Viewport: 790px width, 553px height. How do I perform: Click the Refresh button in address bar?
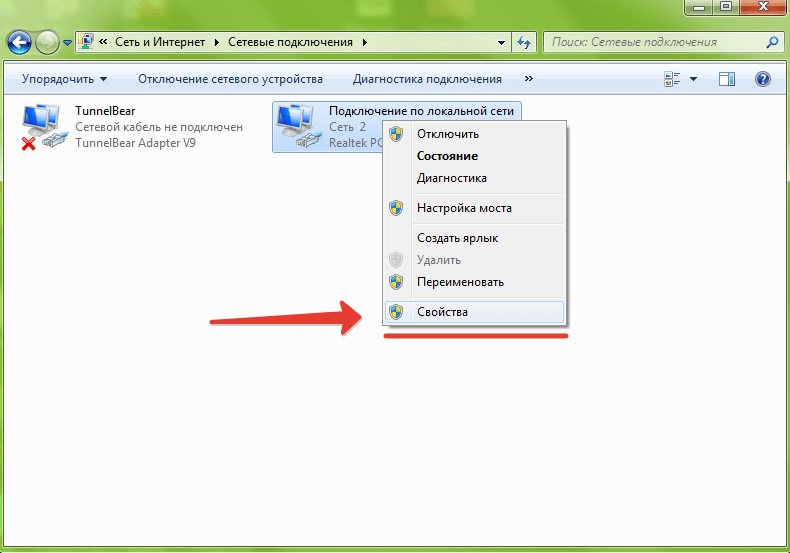pos(524,42)
